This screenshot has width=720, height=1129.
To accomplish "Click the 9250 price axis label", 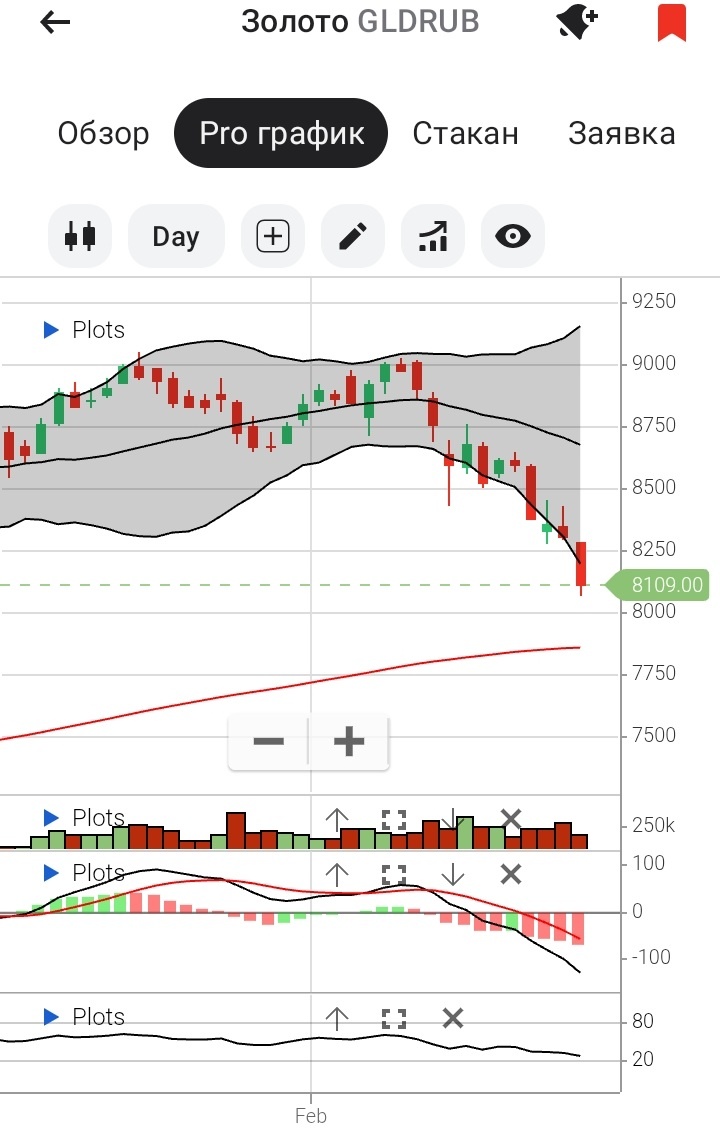I will pos(654,301).
